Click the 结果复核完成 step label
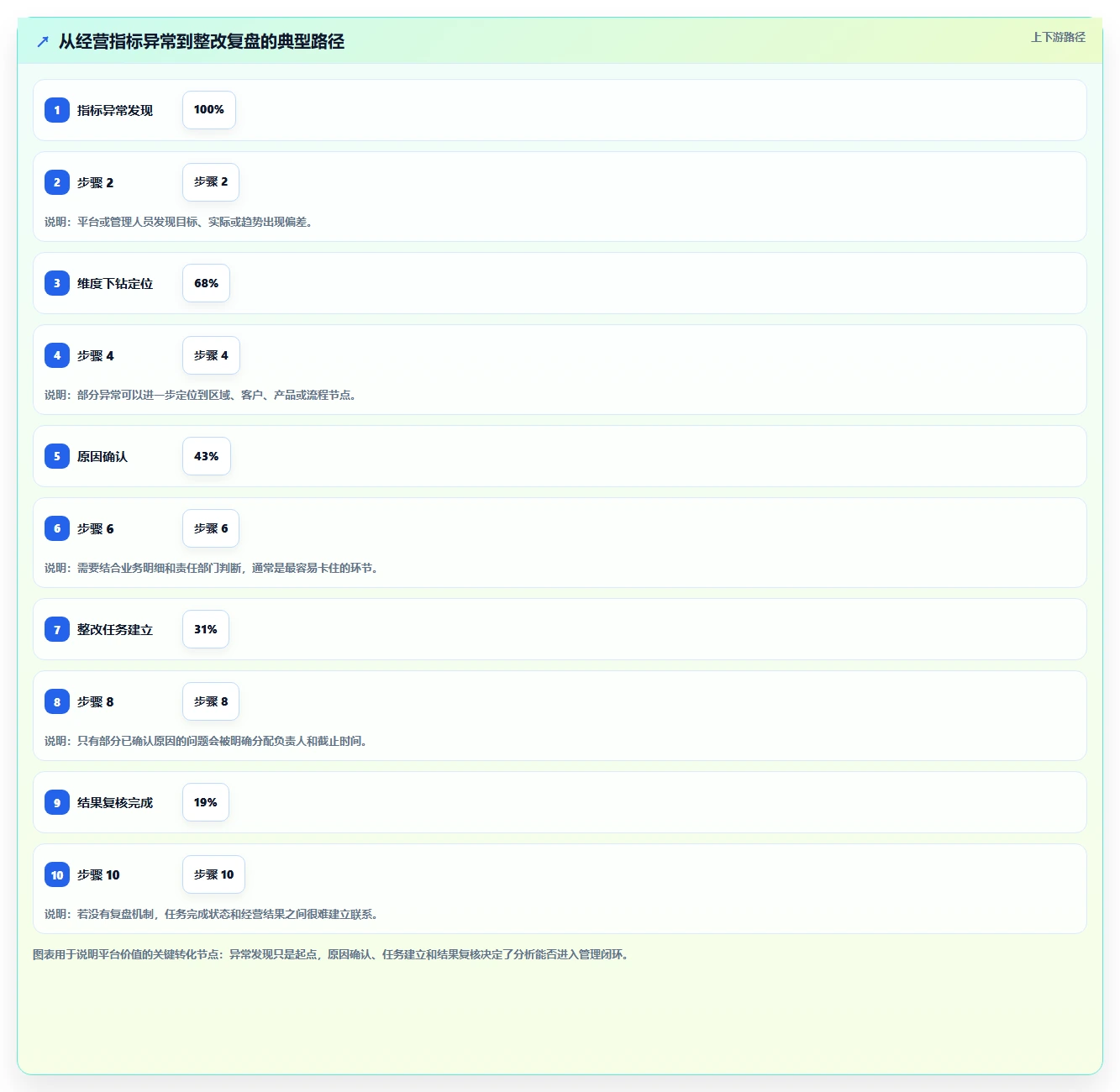1120x1092 pixels. tap(115, 802)
